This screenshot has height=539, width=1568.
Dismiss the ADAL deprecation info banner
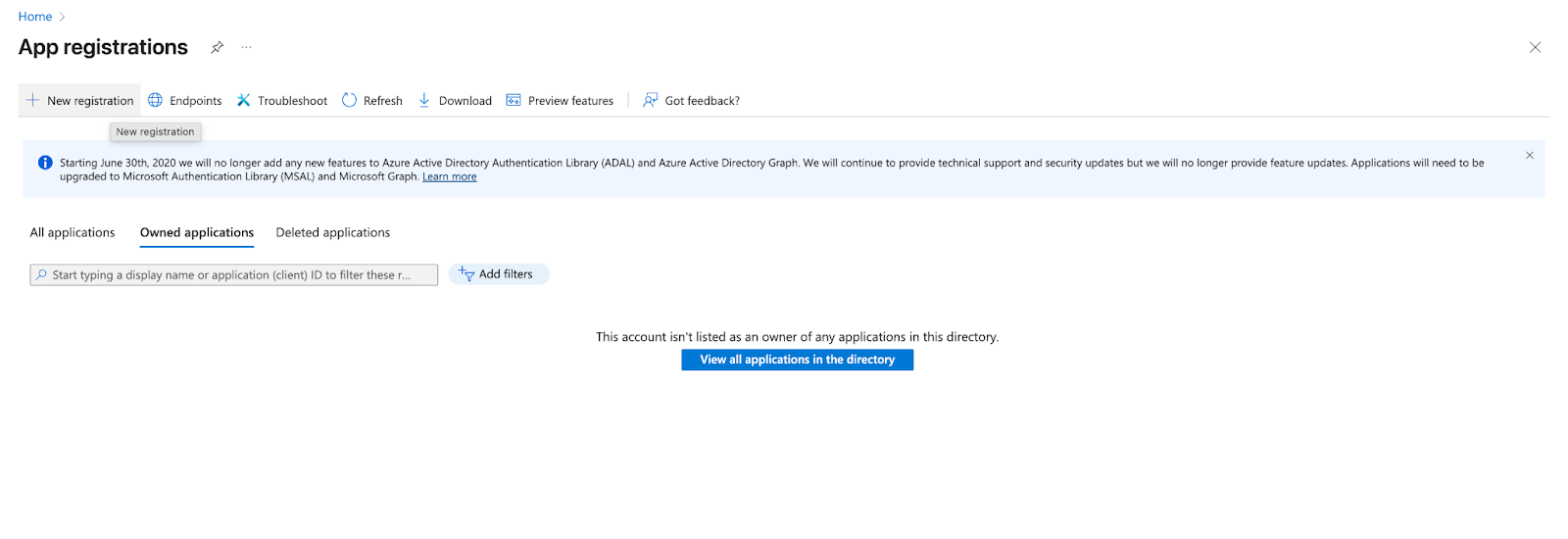click(1529, 155)
